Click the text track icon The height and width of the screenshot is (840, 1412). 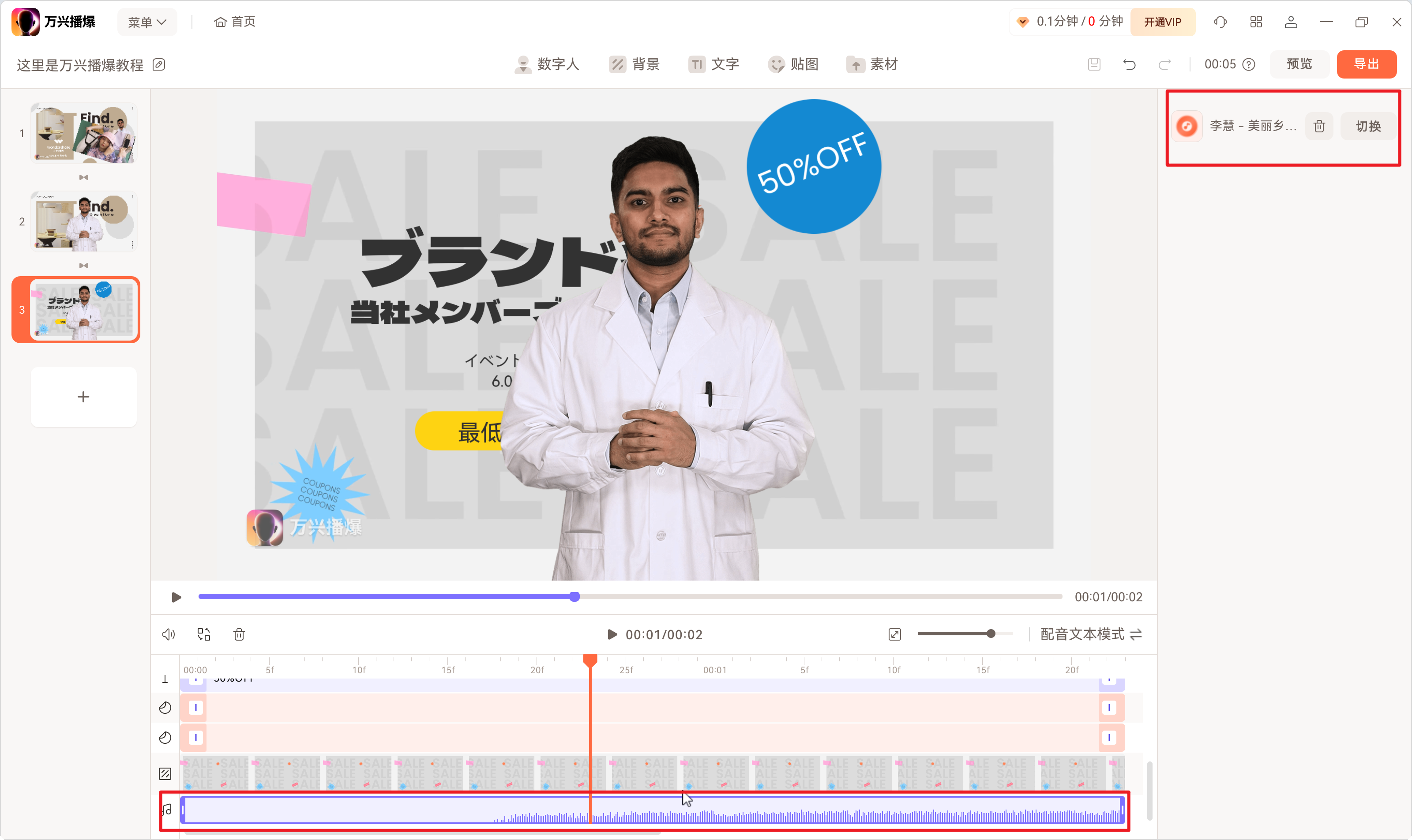coord(165,679)
